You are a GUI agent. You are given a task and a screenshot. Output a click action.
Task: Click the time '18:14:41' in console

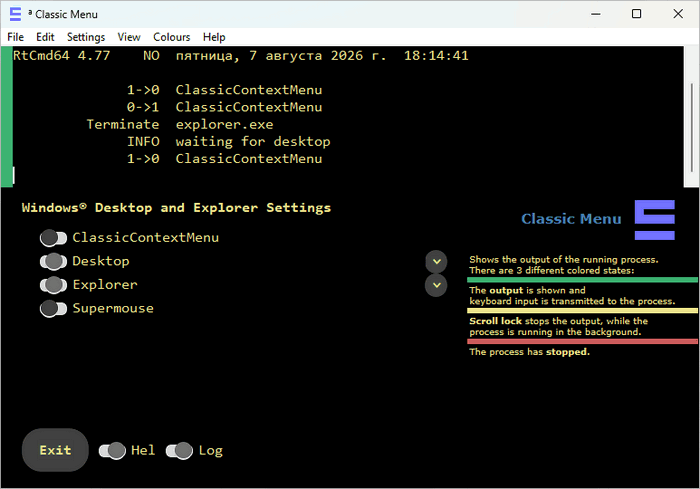coord(436,55)
